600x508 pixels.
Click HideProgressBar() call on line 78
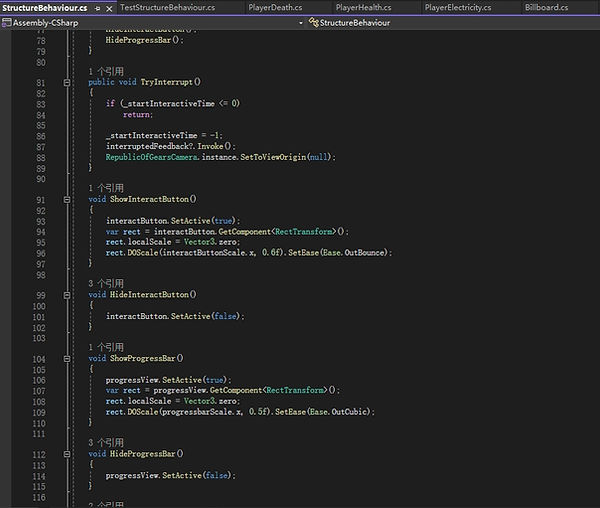coord(144,40)
